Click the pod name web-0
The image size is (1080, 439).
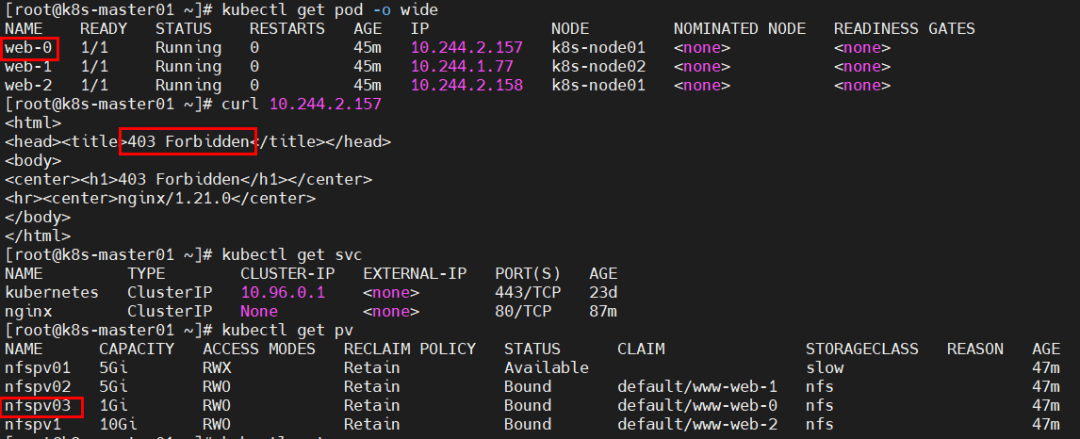click(28, 48)
